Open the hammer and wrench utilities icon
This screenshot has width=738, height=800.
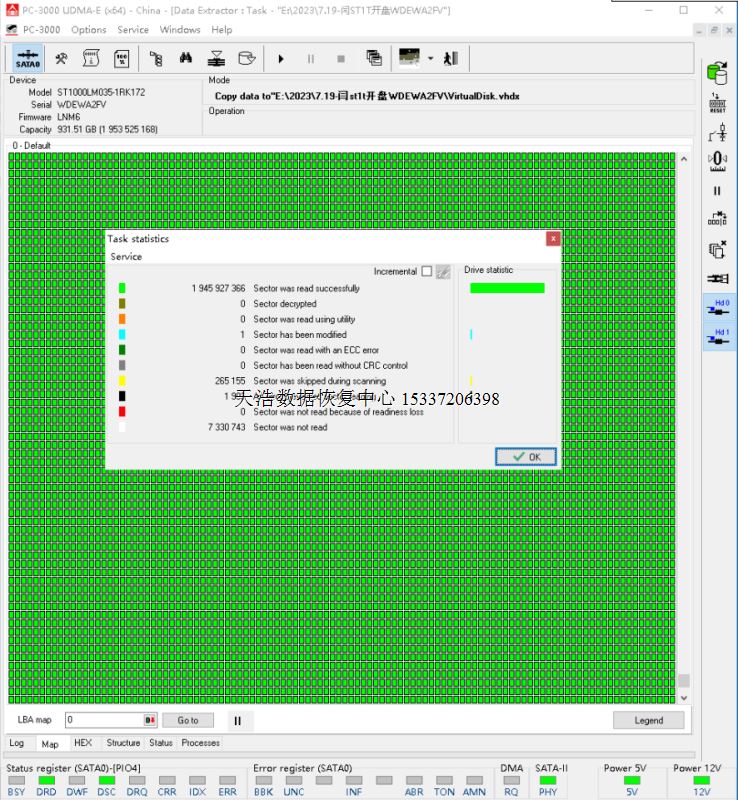point(62,59)
